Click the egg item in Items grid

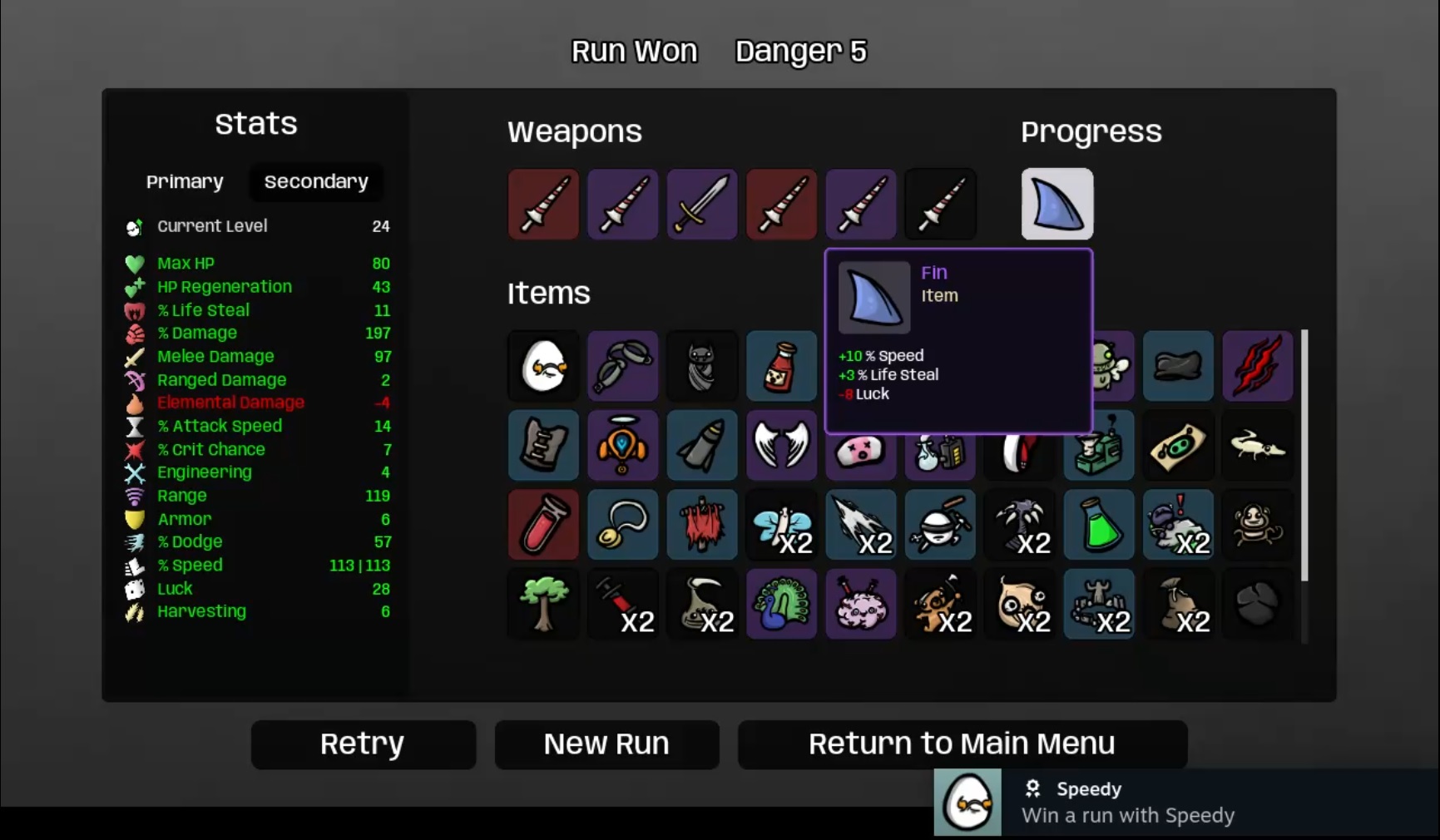click(543, 366)
